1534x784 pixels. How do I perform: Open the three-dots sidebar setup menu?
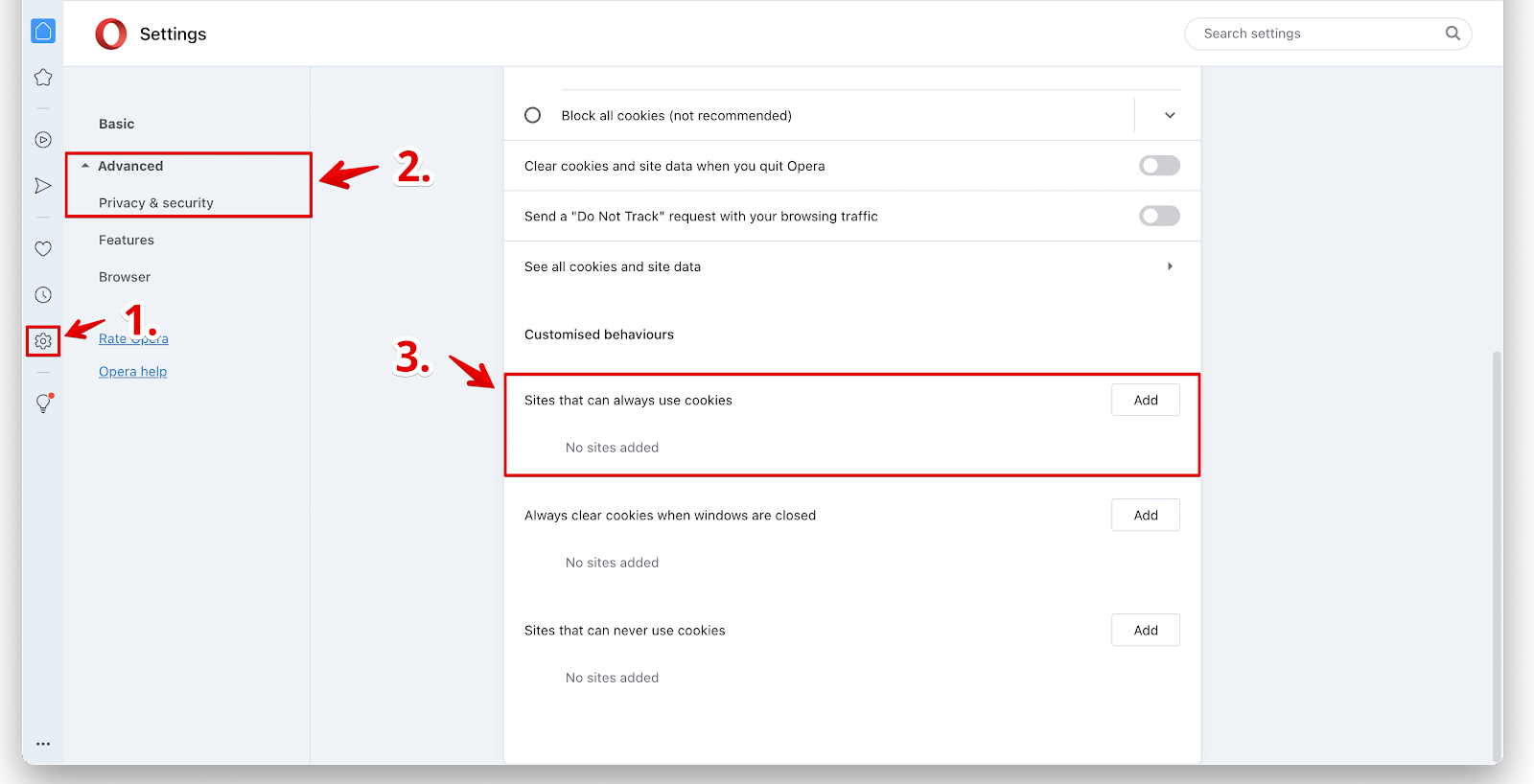pos(43,744)
